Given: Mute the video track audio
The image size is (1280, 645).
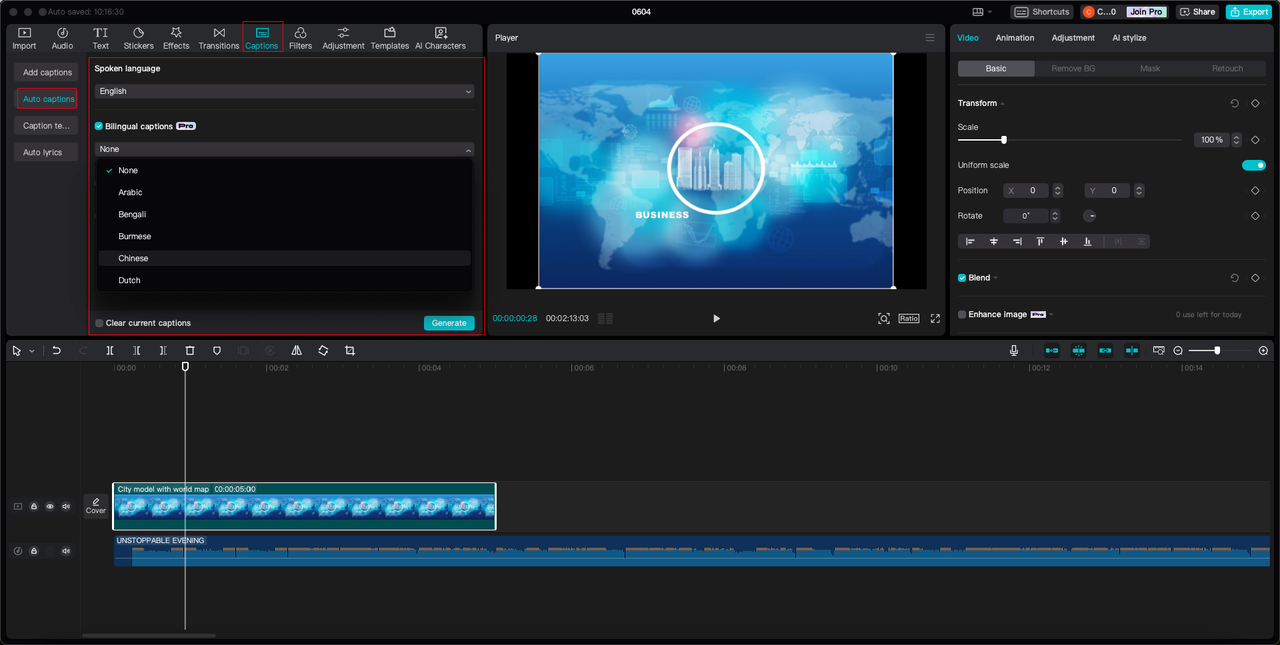Looking at the screenshot, I should pos(66,507).
